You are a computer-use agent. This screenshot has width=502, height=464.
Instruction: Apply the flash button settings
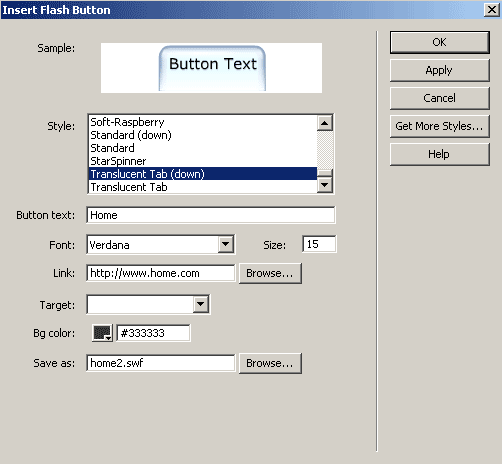[x=440, y=70]
